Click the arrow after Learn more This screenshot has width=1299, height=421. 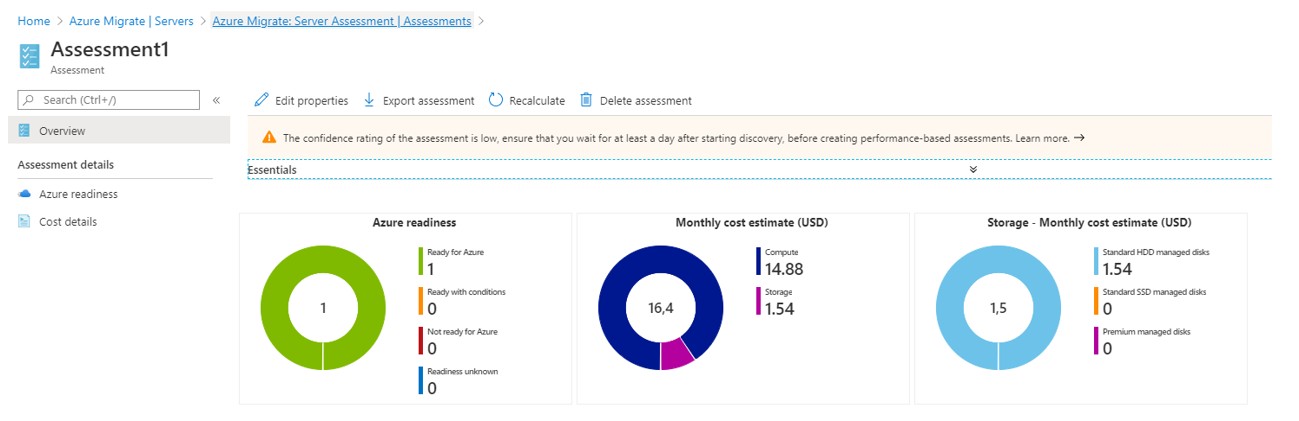[1079, 138]
